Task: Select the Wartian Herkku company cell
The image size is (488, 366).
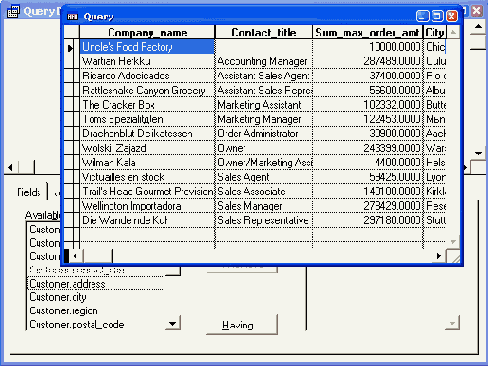Action: [x=147, y=61]
